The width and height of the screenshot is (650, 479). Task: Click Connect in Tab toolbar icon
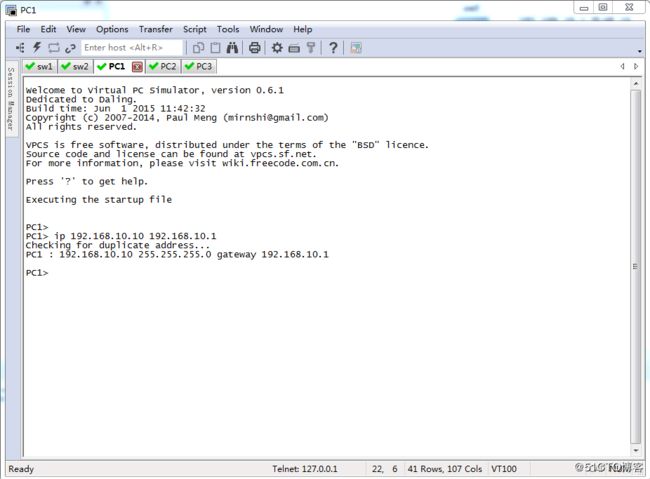click(x=54, y=48)
